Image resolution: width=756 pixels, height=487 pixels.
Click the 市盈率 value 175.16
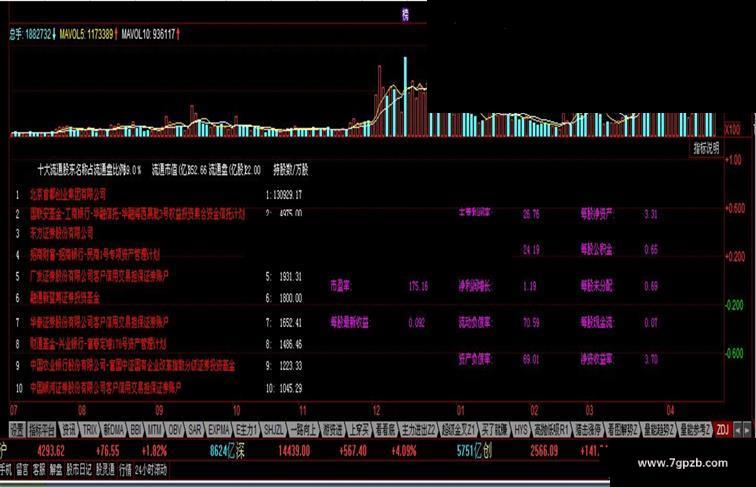(418, 286)
